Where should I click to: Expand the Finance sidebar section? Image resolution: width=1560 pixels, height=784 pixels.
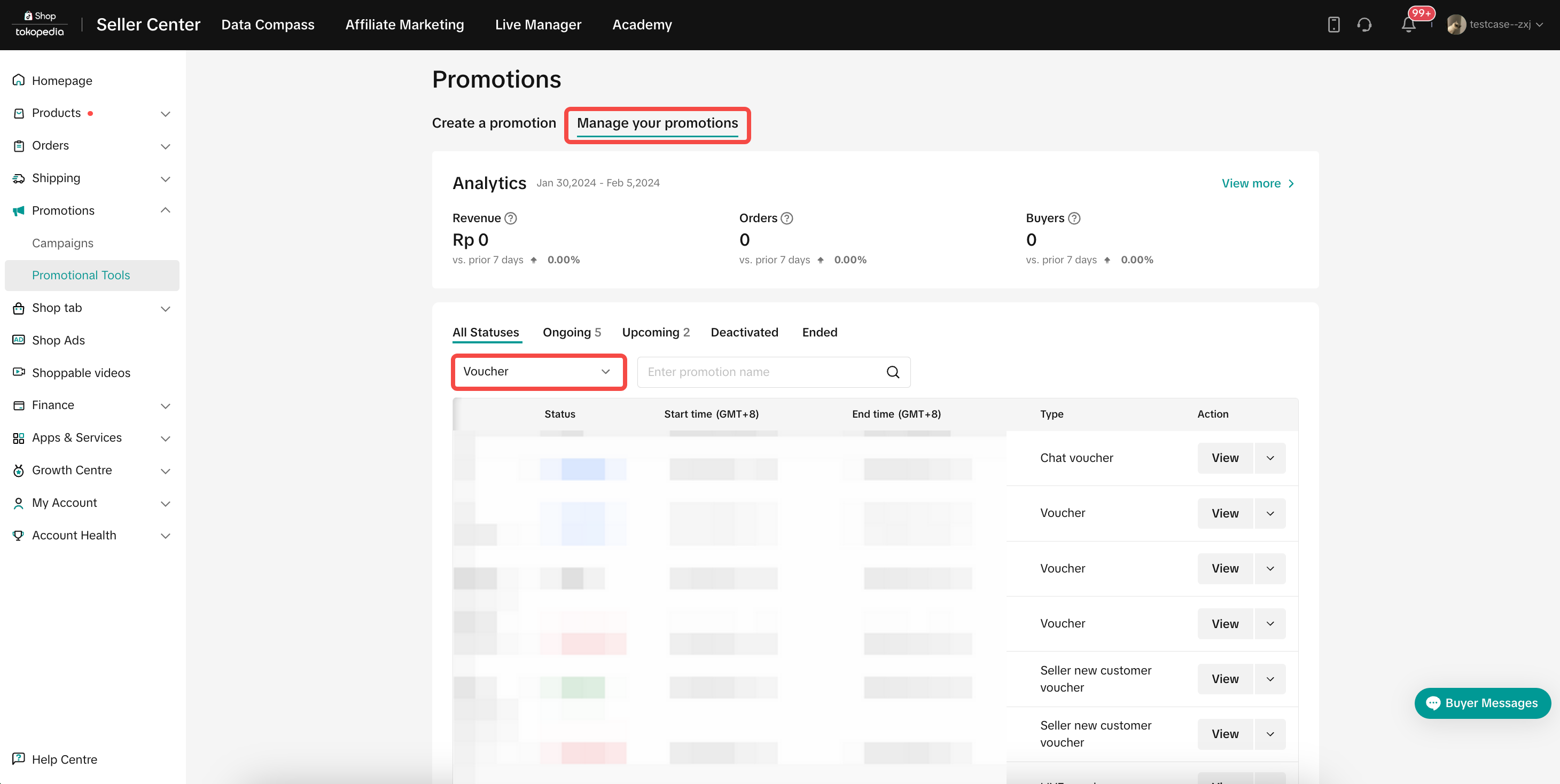click(x=165, y=406)
